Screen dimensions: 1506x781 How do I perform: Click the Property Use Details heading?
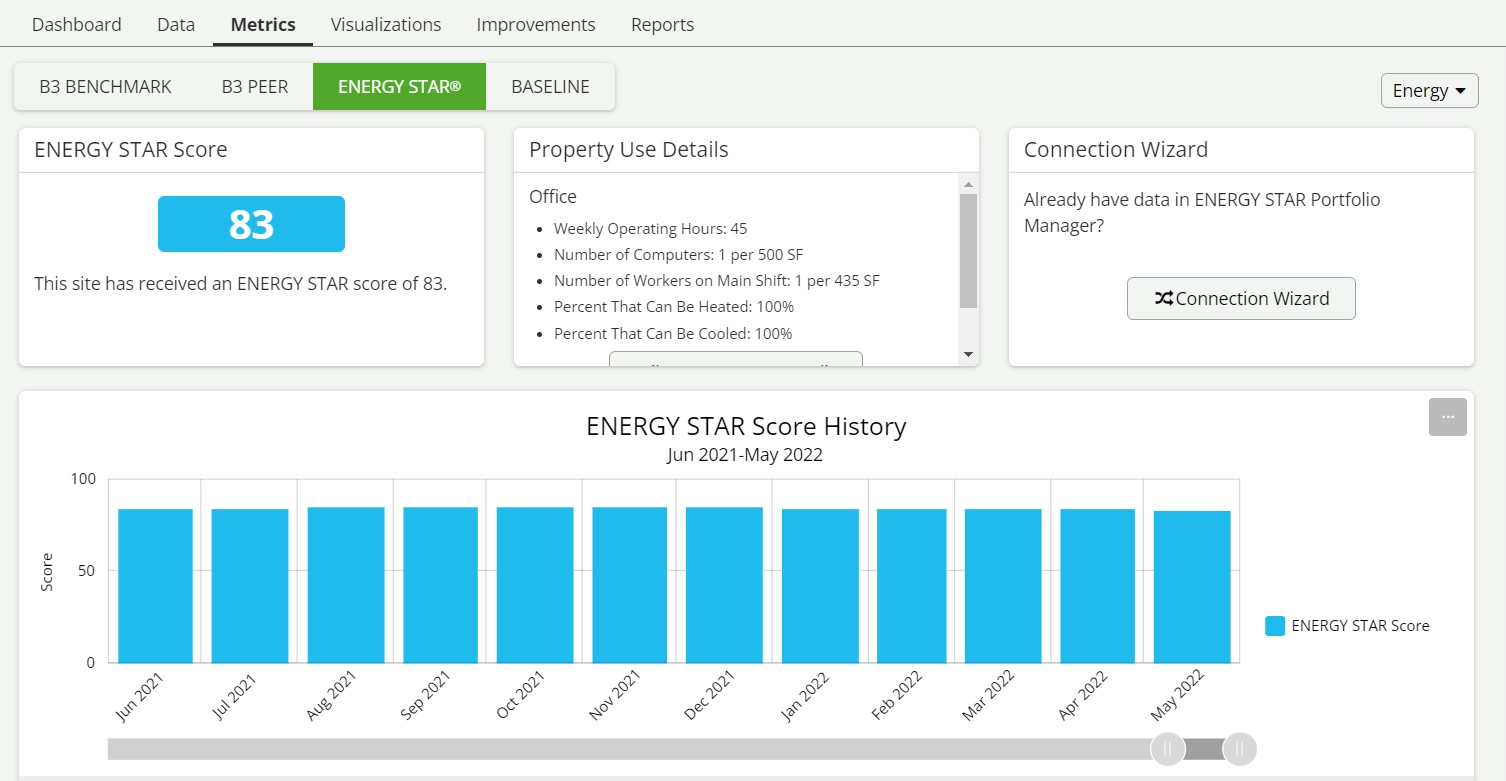(629, 150)
